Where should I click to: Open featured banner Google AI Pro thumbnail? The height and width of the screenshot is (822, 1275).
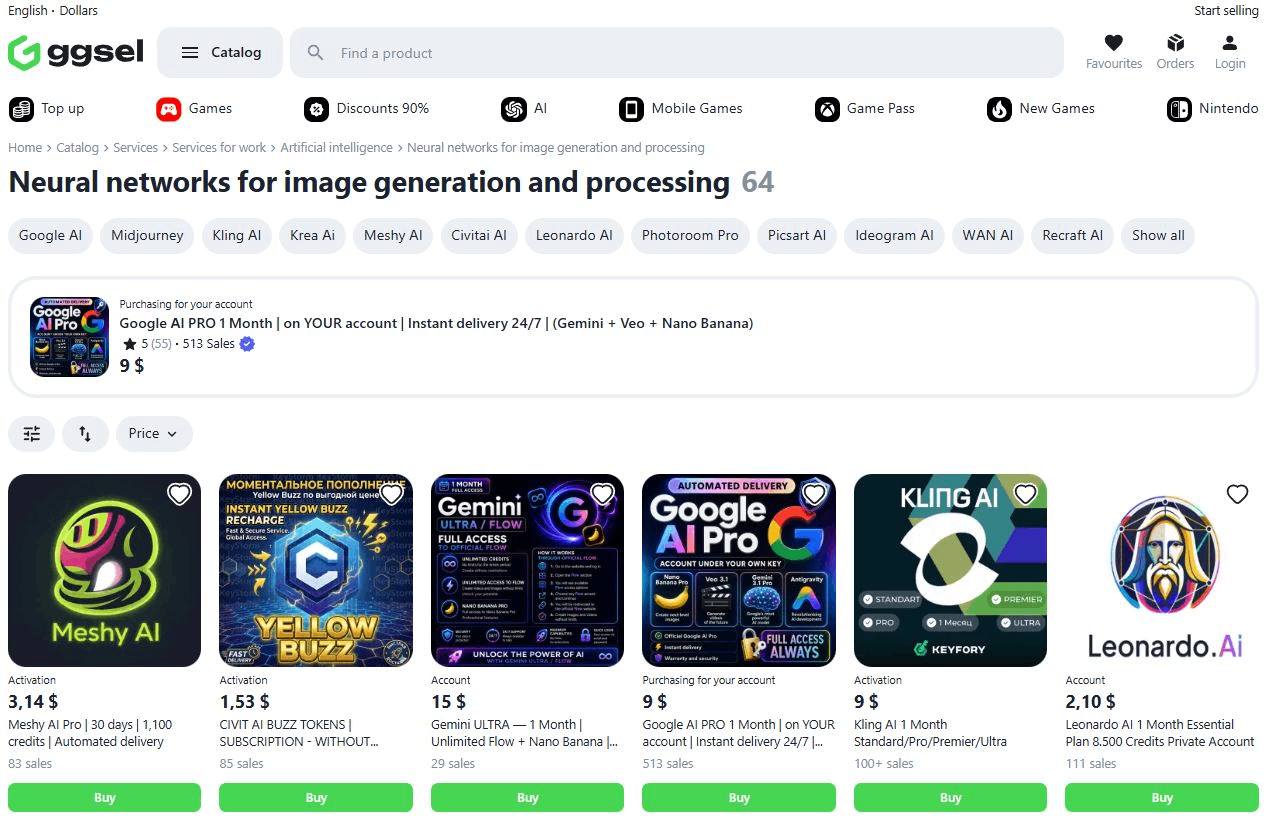pyautogui.click(x=69, y=336)
